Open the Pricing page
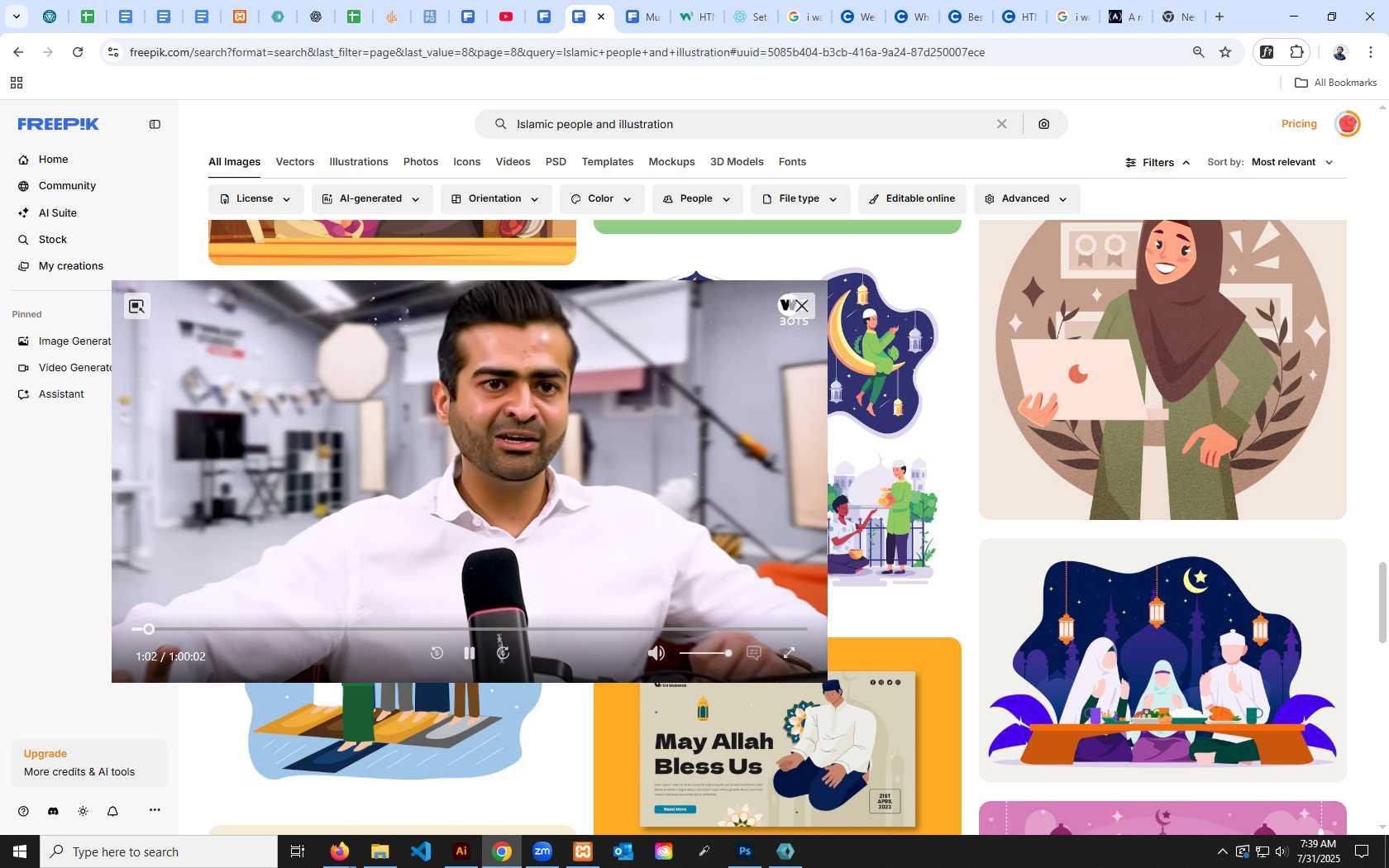 pos(1299,124)
